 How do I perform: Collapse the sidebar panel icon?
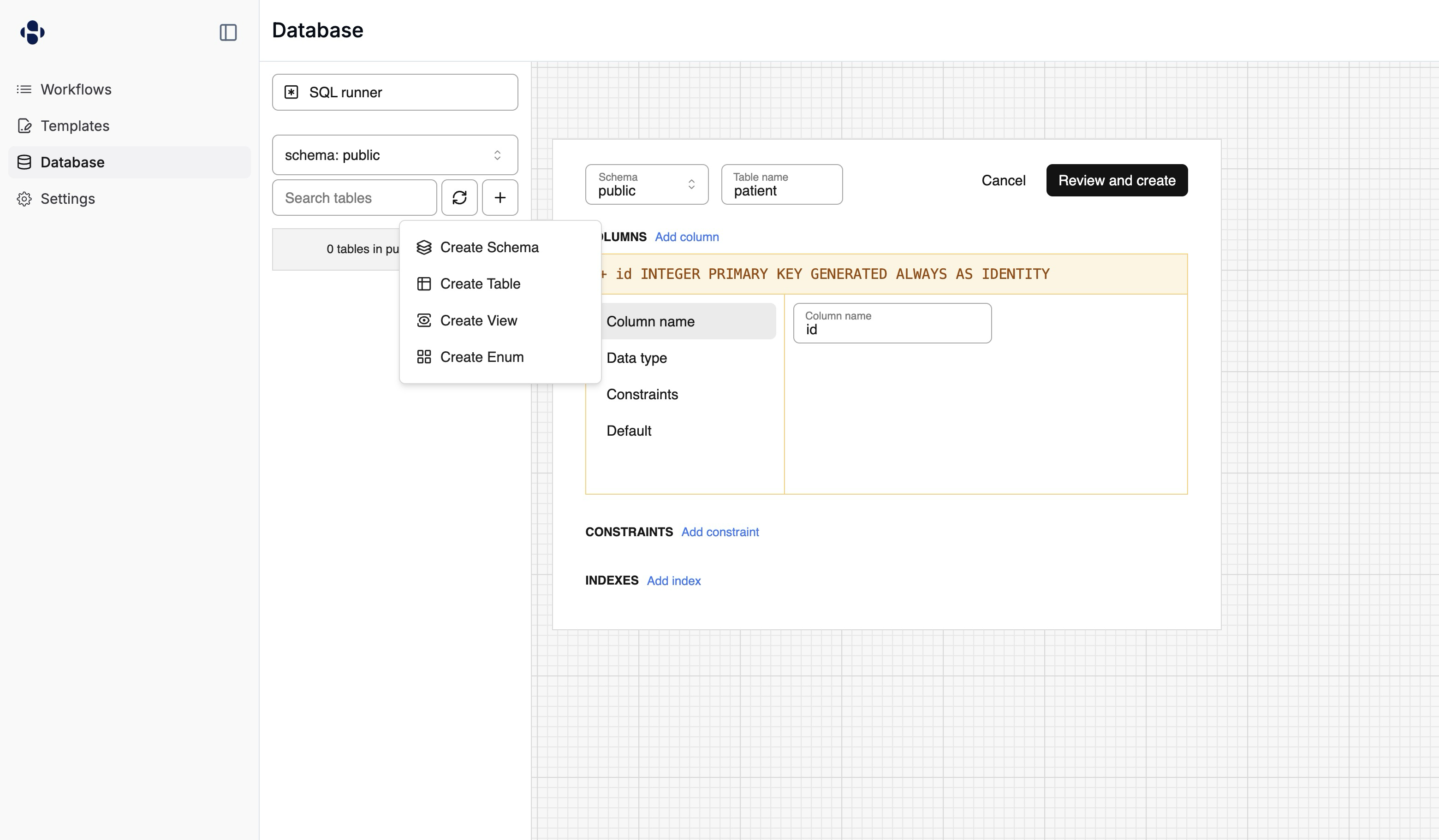click(x=228, y=33)
